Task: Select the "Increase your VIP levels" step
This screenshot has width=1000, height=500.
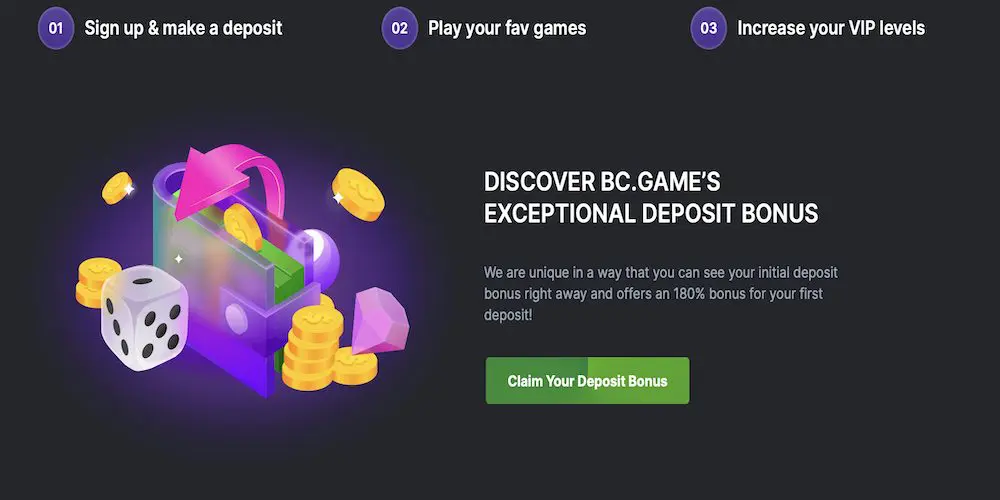Action: (831, 28)
